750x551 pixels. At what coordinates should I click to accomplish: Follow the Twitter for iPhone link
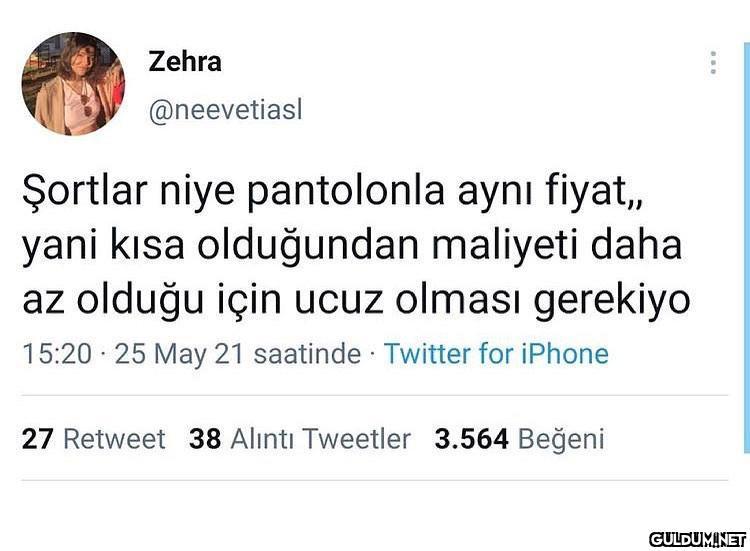coord(496,354)
